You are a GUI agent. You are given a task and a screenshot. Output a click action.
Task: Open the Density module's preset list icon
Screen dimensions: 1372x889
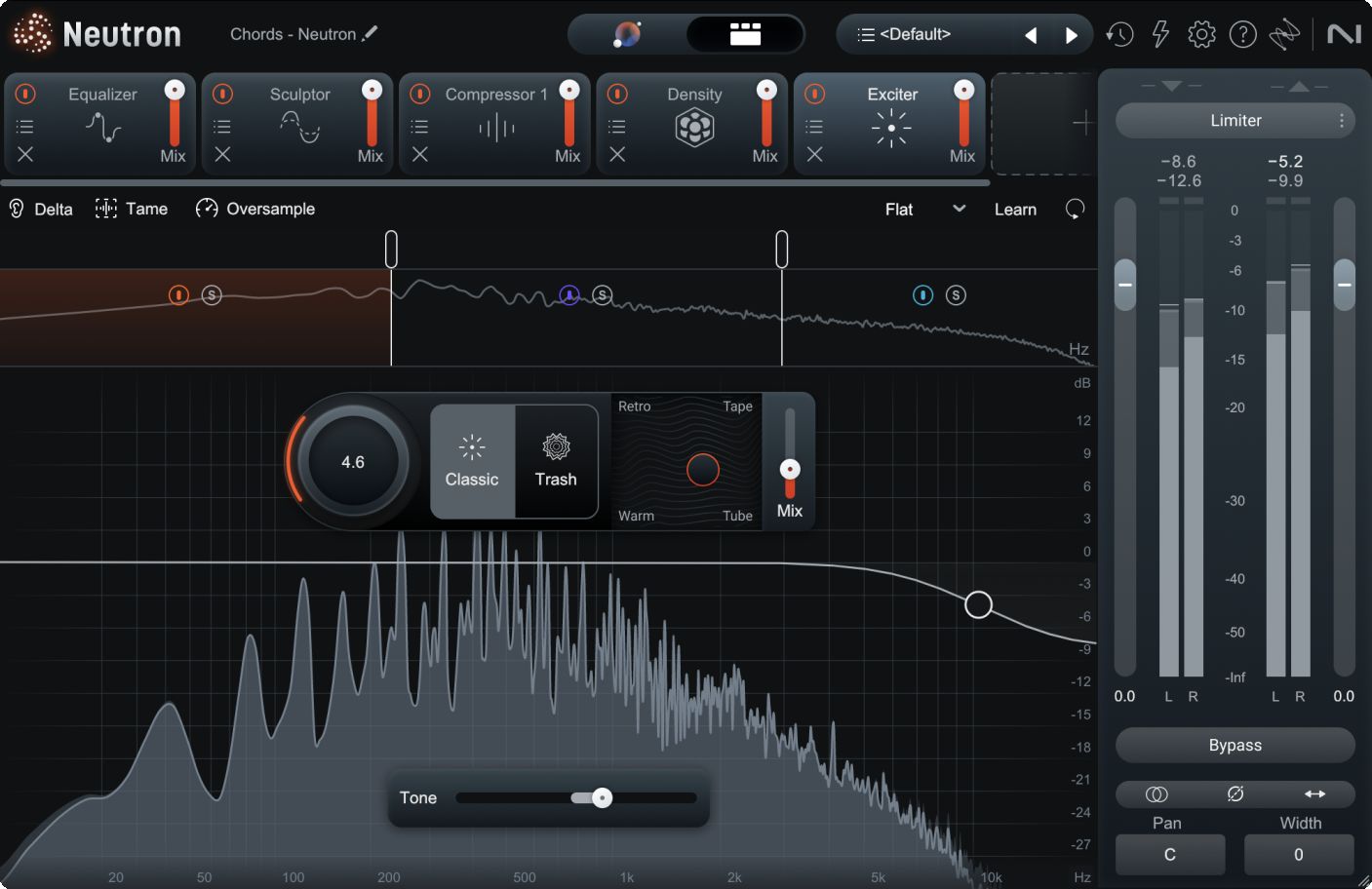coord(615,125)
